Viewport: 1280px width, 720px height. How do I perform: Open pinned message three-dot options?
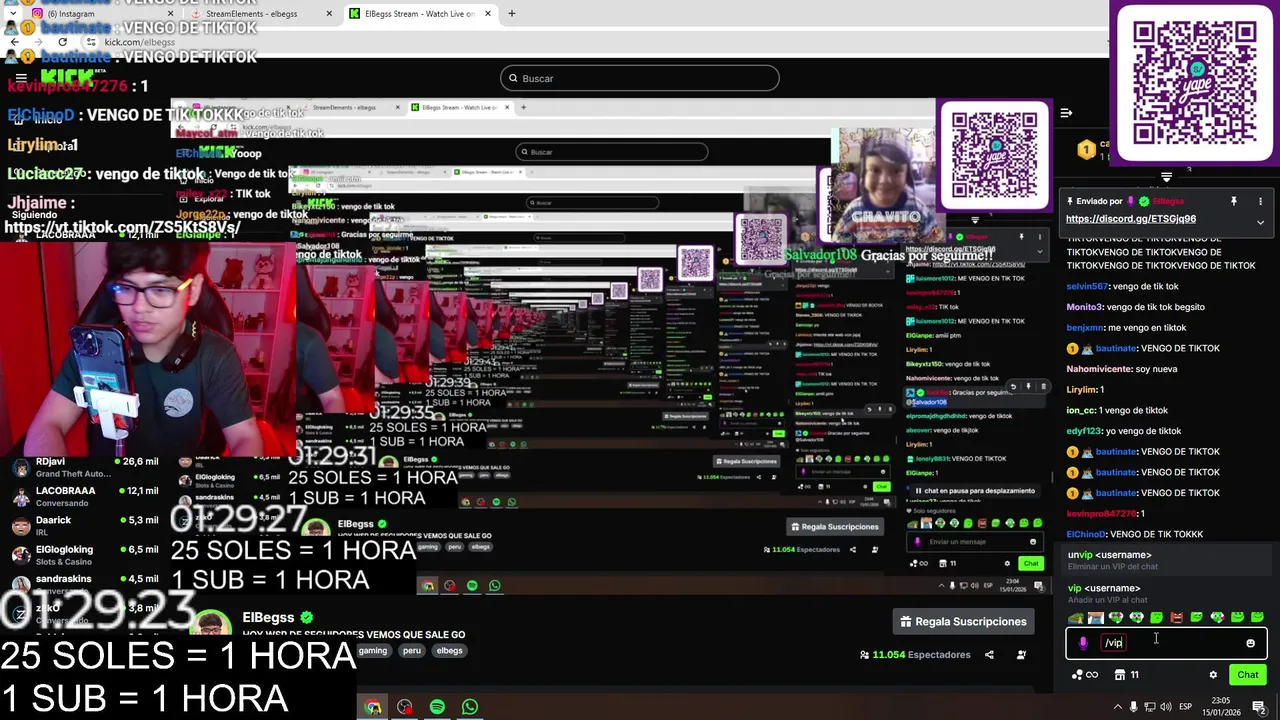[x=1261, y=201]
